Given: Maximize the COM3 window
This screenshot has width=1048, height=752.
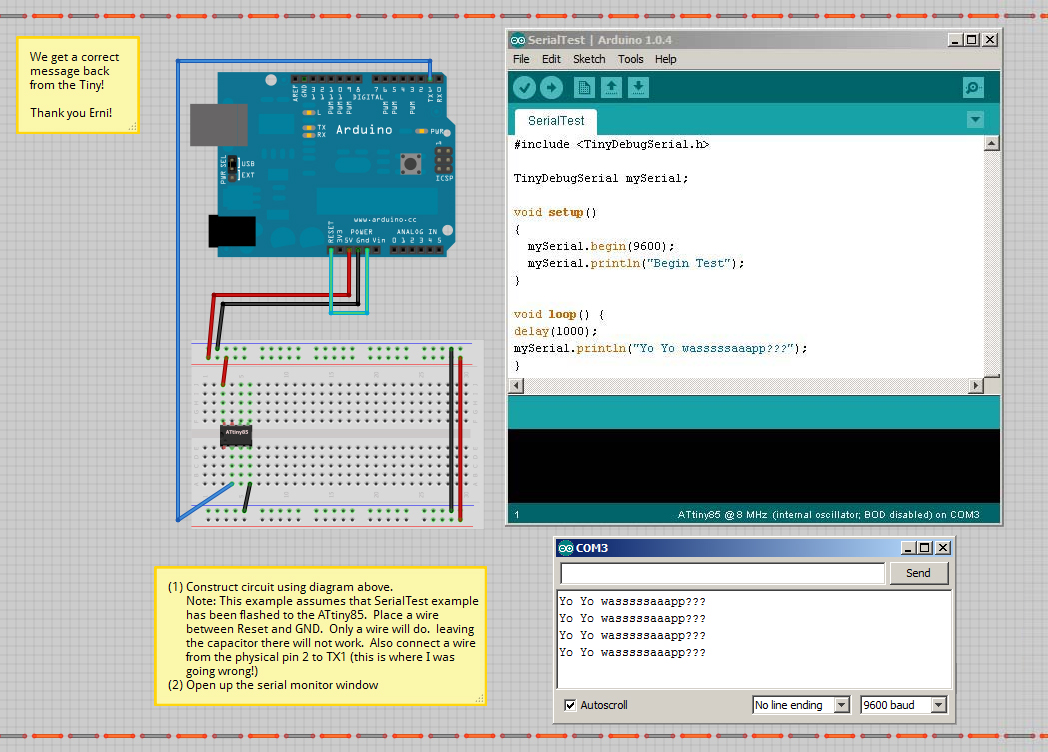Looking at the screenshot, I should [x=925, y=548].
